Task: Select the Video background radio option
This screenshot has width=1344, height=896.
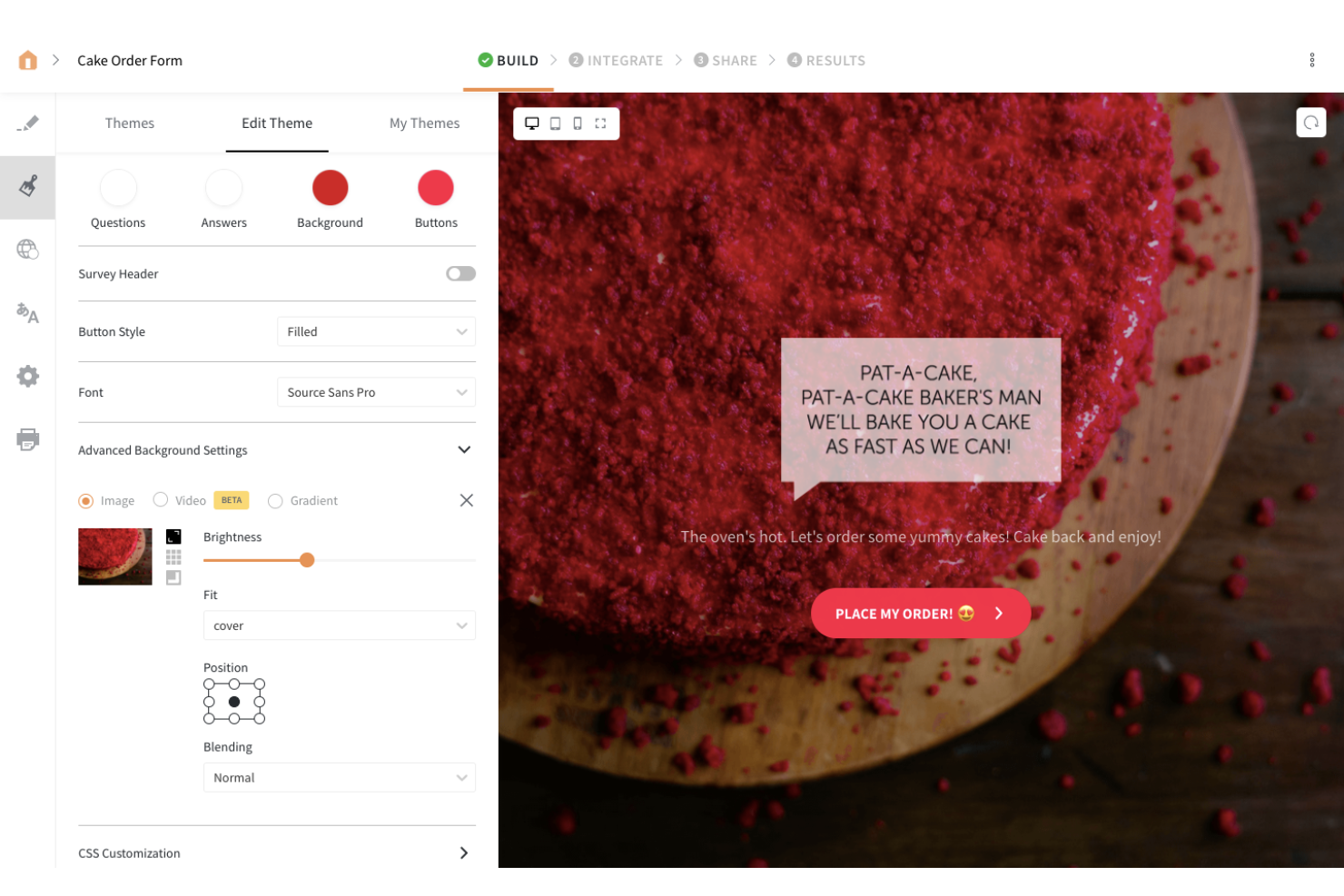Action: (x=161, y=500)
